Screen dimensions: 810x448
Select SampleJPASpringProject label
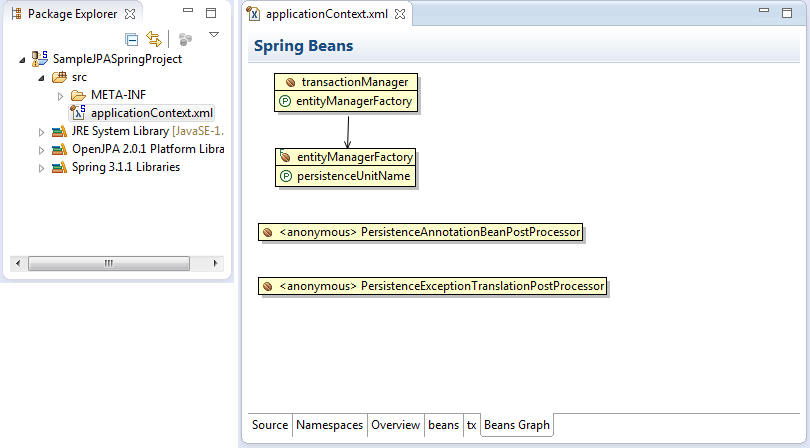coord(117,59)
